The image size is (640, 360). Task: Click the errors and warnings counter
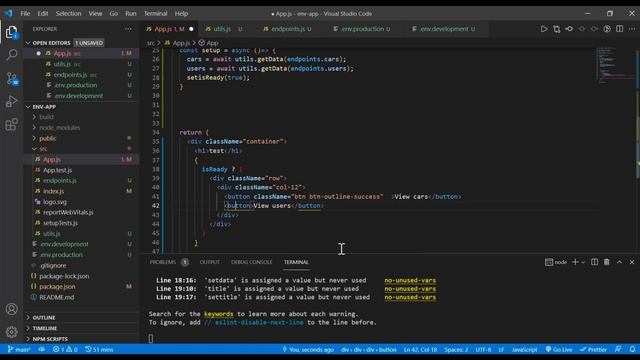[65, 349]
